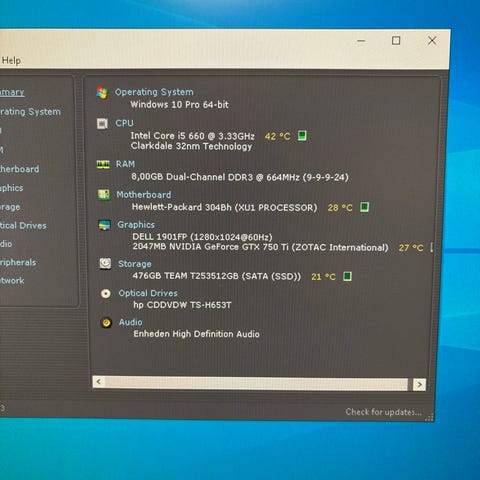Viewport: 480px width, 480px height.
Task: Click the Audio speaker icon
Action: (x=106, y=322)
